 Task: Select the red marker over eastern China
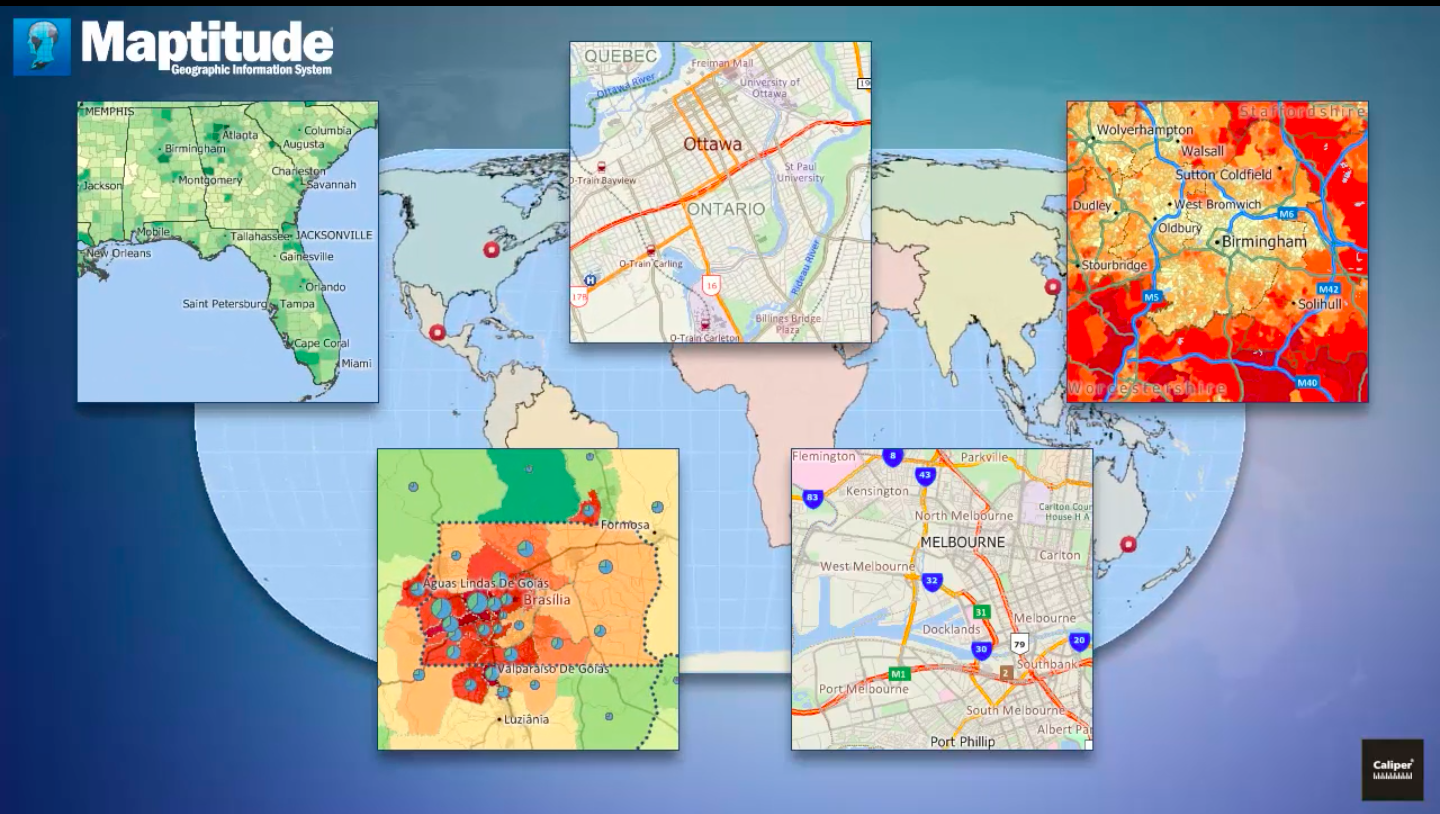[1052, 287]
